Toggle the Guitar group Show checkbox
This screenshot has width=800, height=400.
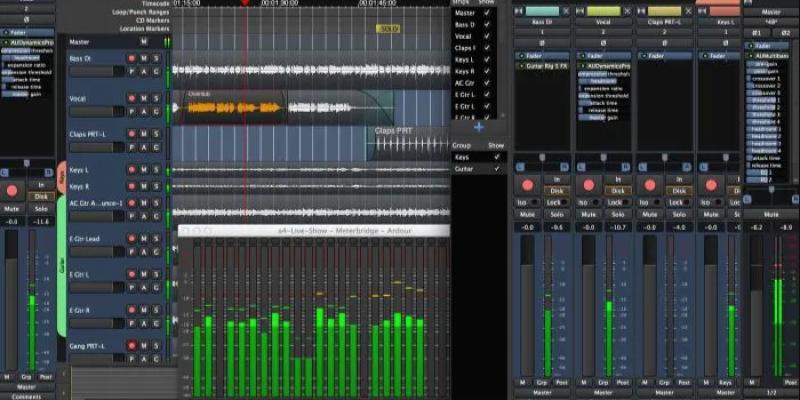(494, 169)
